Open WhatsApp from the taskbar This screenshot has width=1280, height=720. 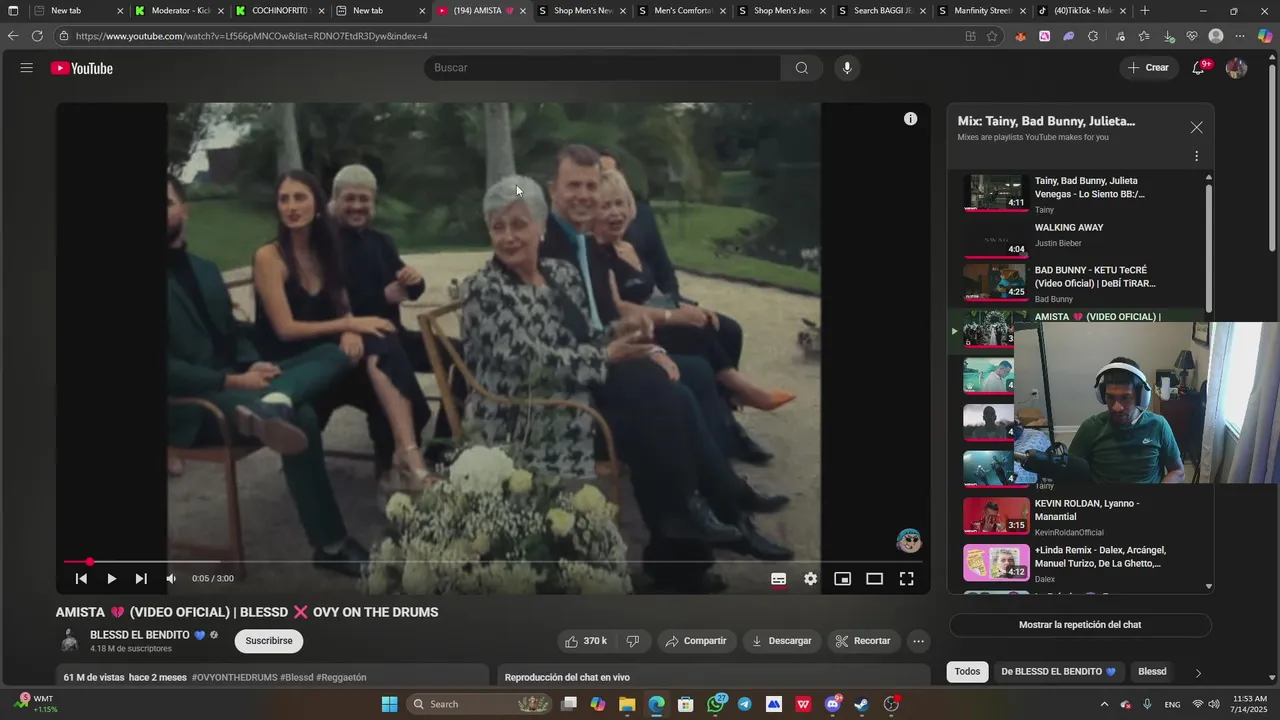pyautogui.click(x=715, y=704)
